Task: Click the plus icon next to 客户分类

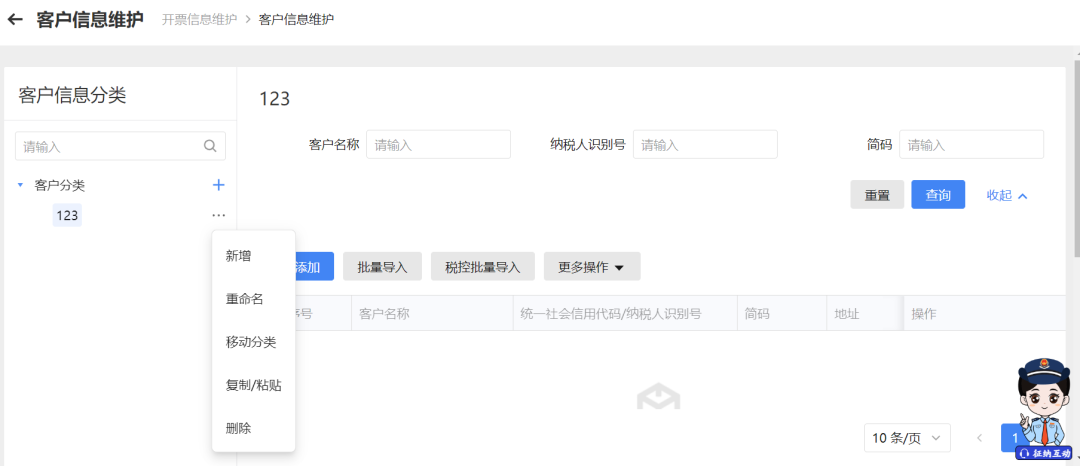Action: tap(219, 185)
